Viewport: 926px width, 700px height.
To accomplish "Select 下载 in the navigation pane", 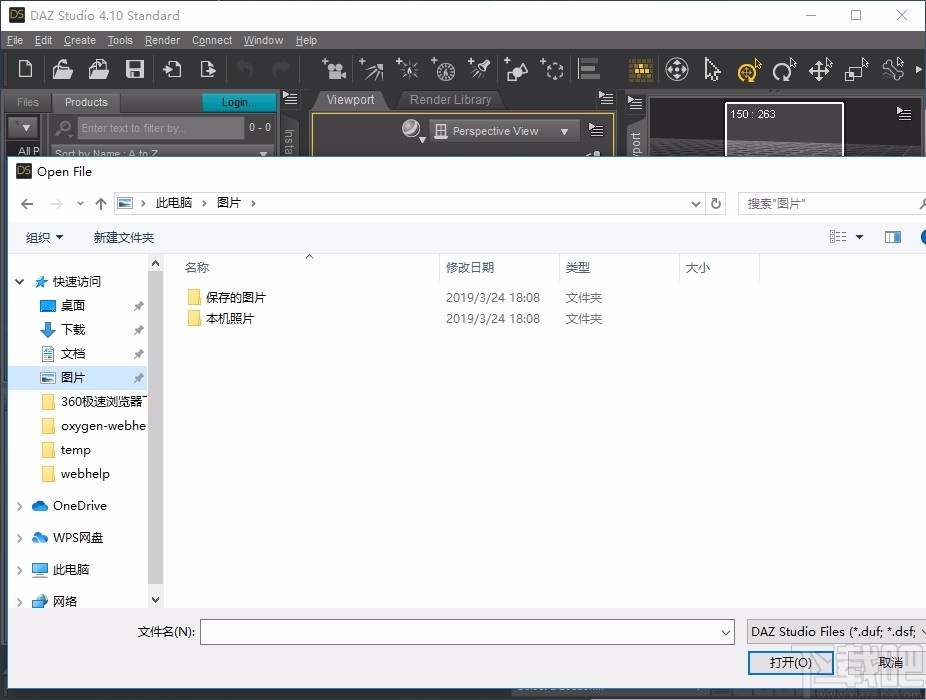I will (x=73, y=330).
